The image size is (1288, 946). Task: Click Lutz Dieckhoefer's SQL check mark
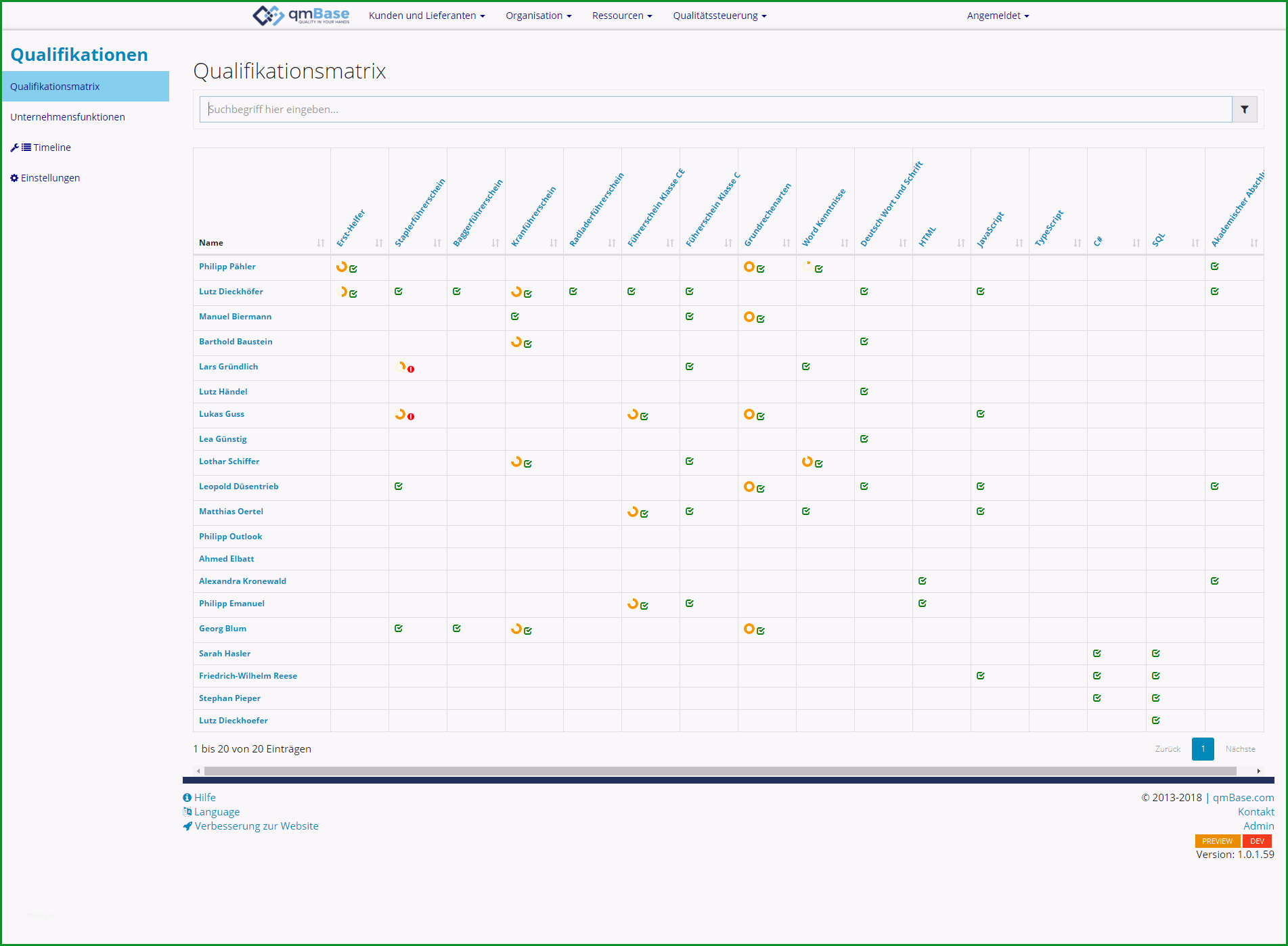point(1156,721)
